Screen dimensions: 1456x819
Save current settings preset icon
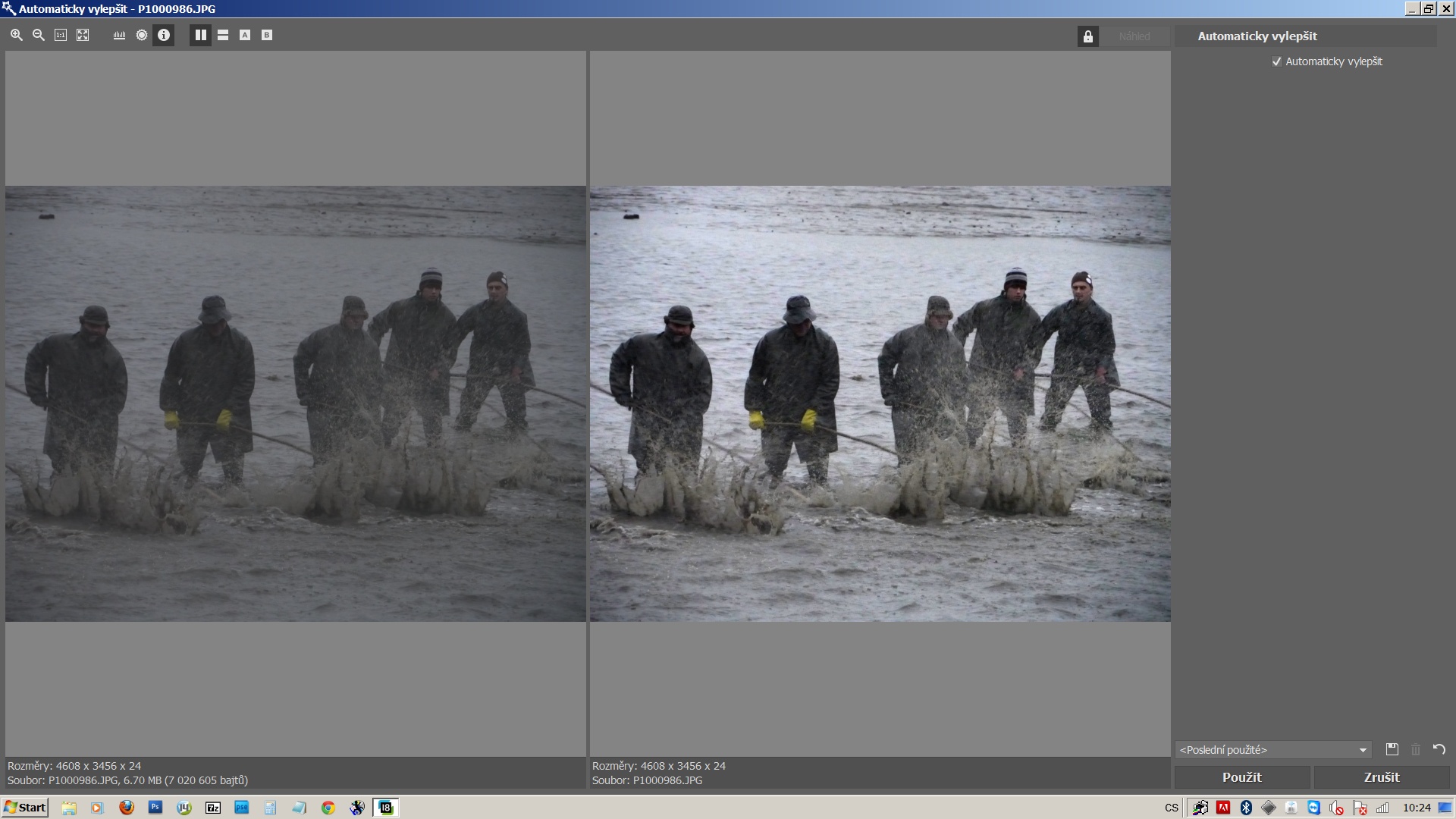click(1392, 749)
